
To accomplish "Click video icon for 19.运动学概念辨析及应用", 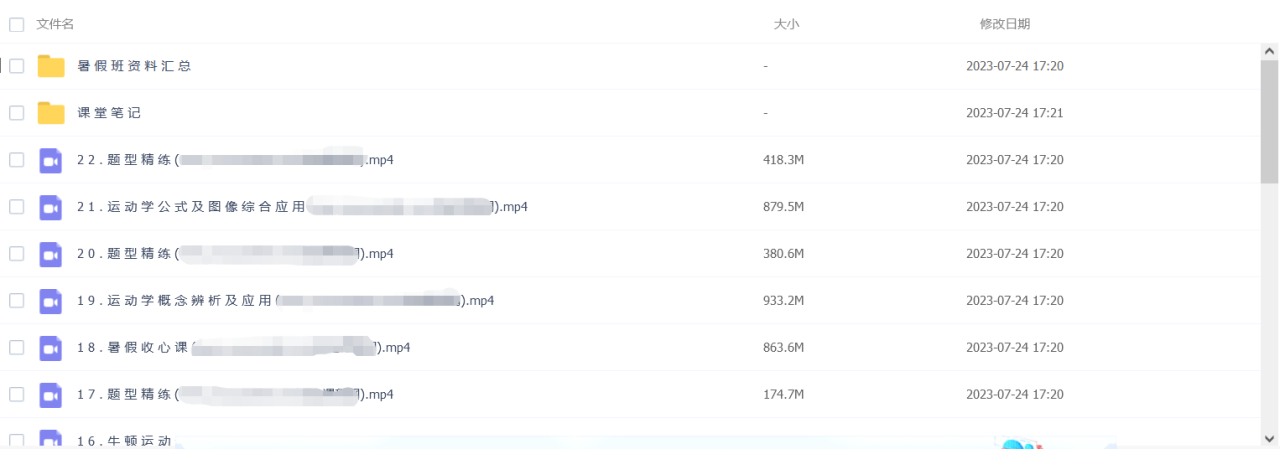I will pos(51,301).
